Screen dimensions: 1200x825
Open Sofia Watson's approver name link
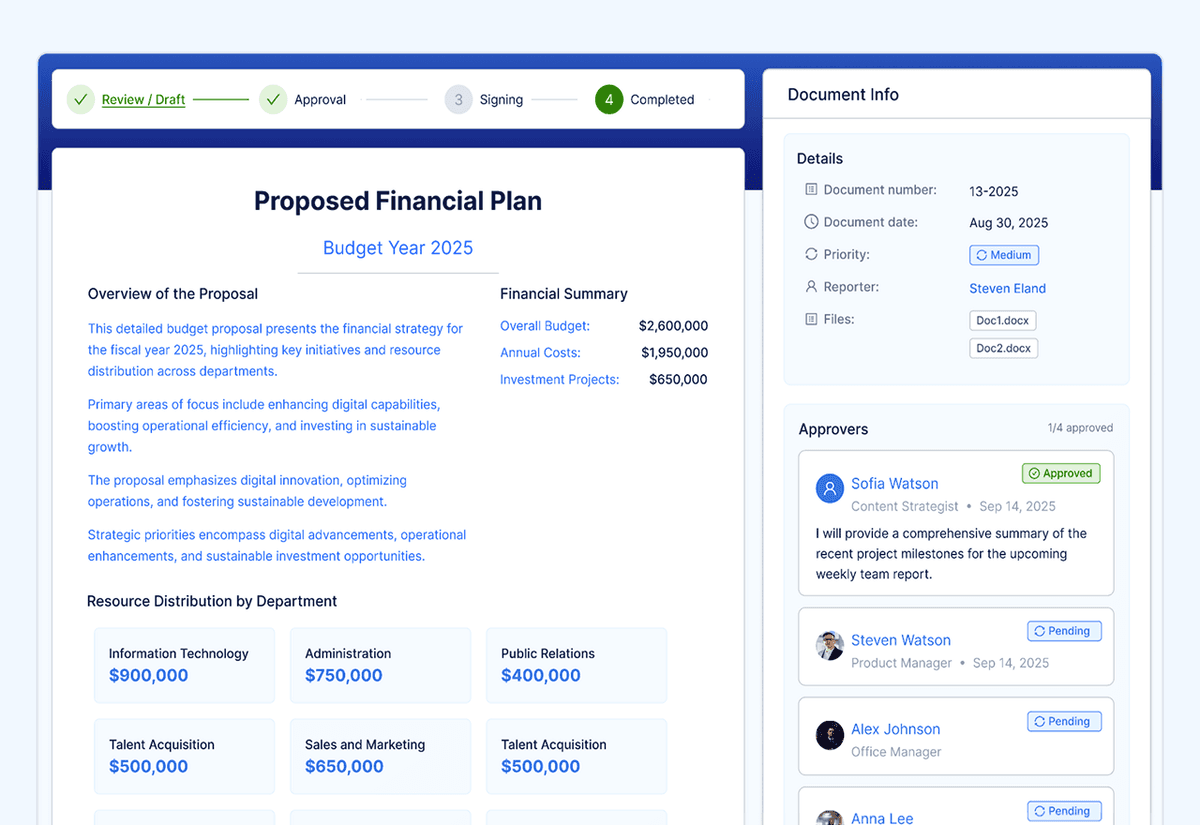point(894,483)
